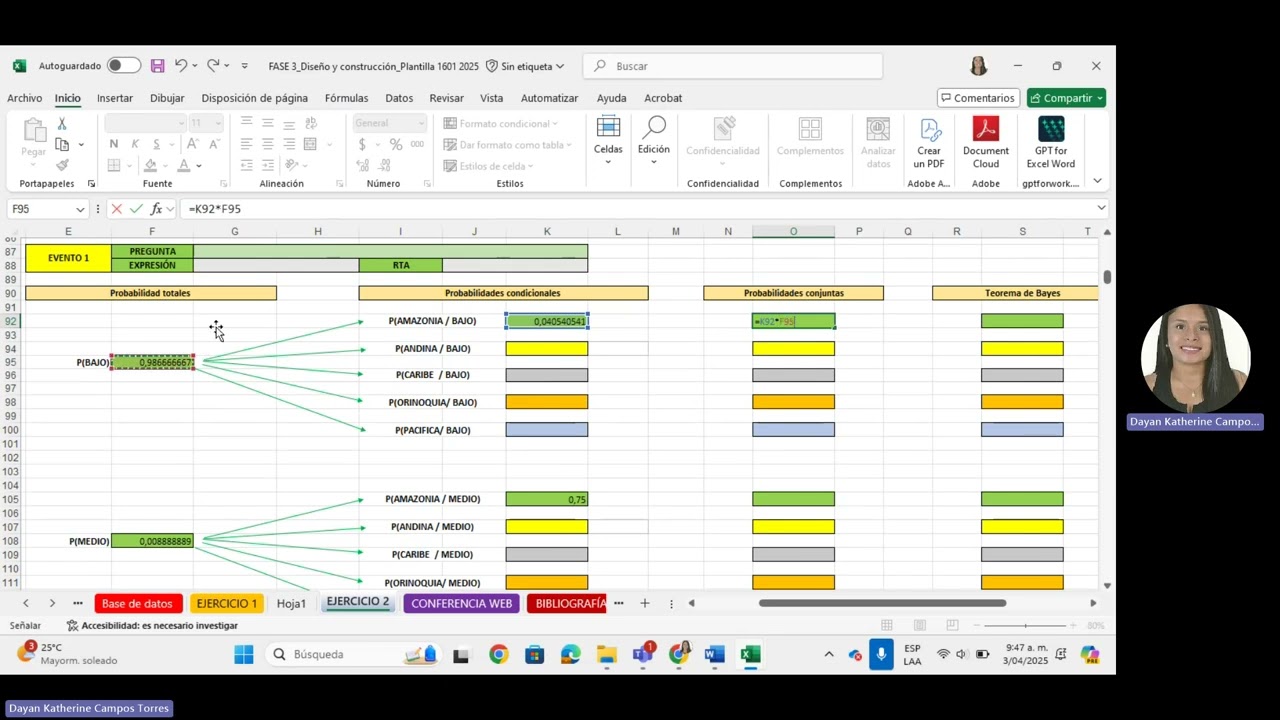Click the Save icon in title bar
Image resolution: width=1280 pixels, height=720 pixels.
click(157, 66)
